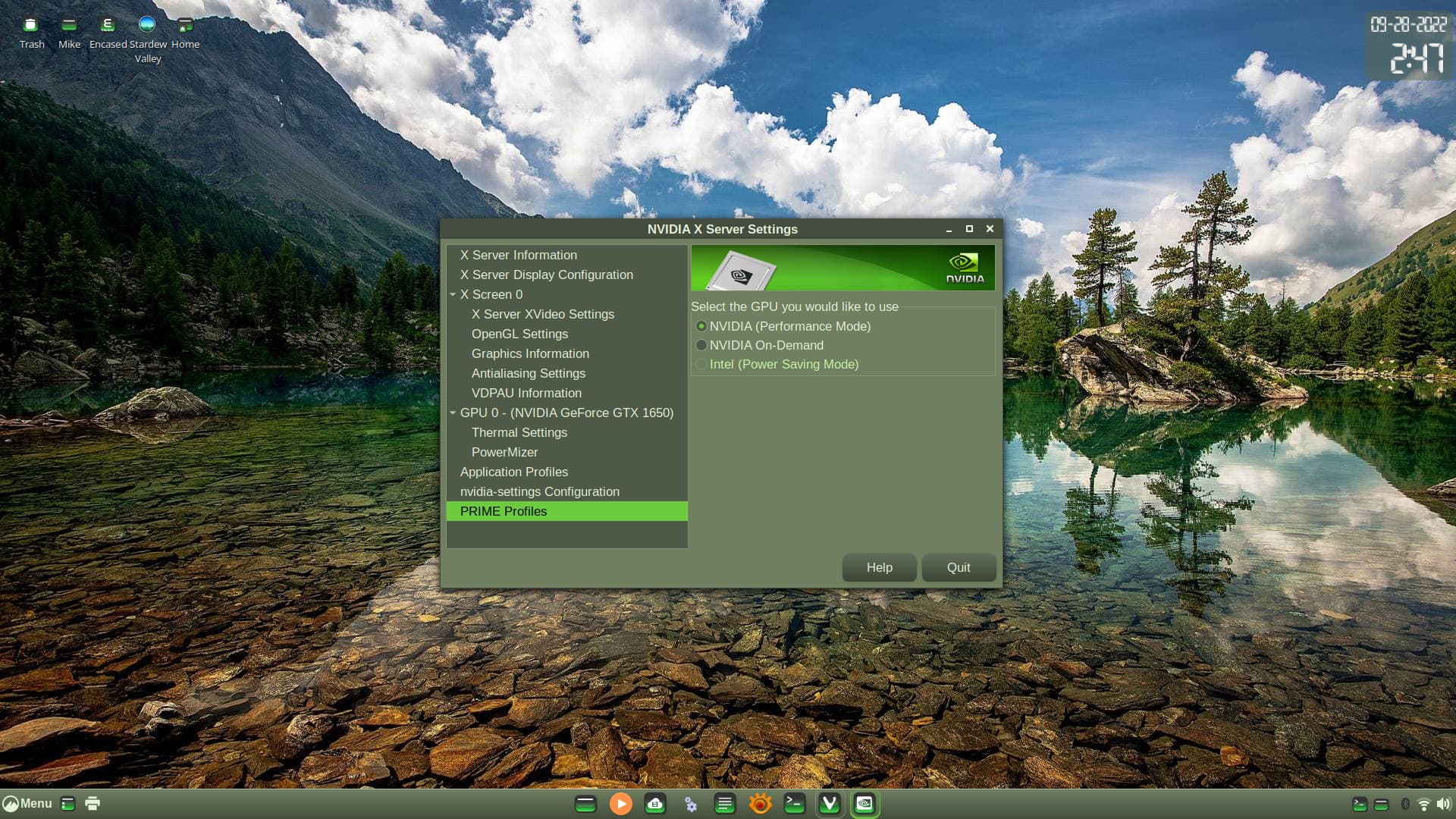Launch the XnView orange eye icon

tap(760, 804)
